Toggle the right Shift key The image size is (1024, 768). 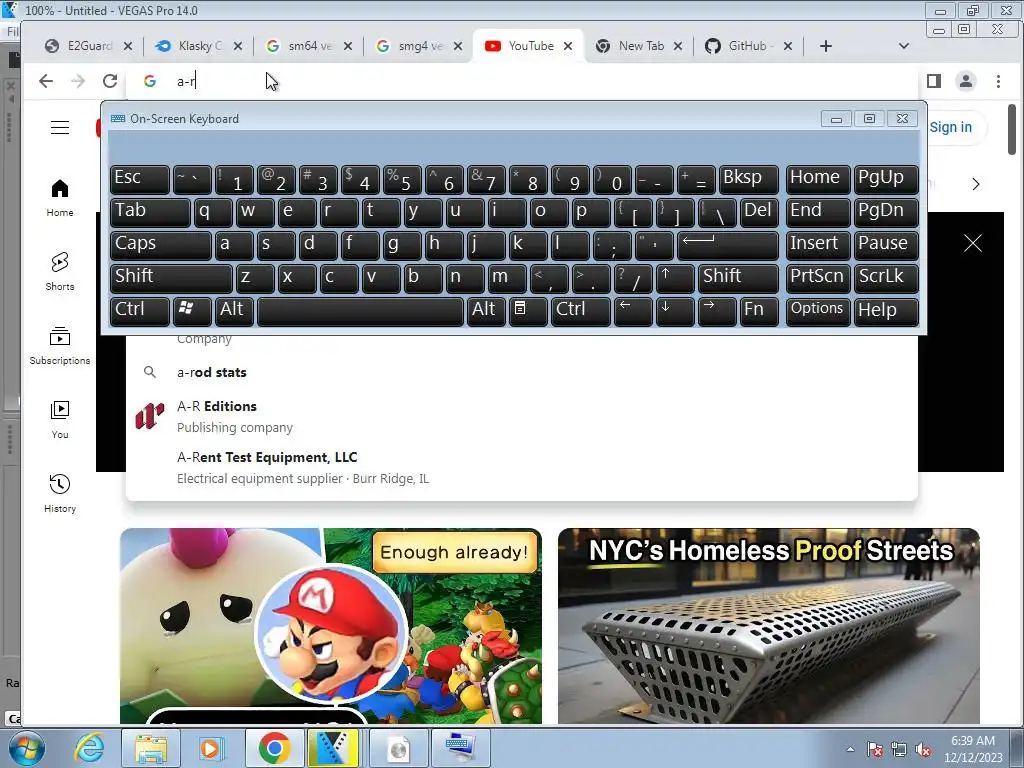(738, 278)
